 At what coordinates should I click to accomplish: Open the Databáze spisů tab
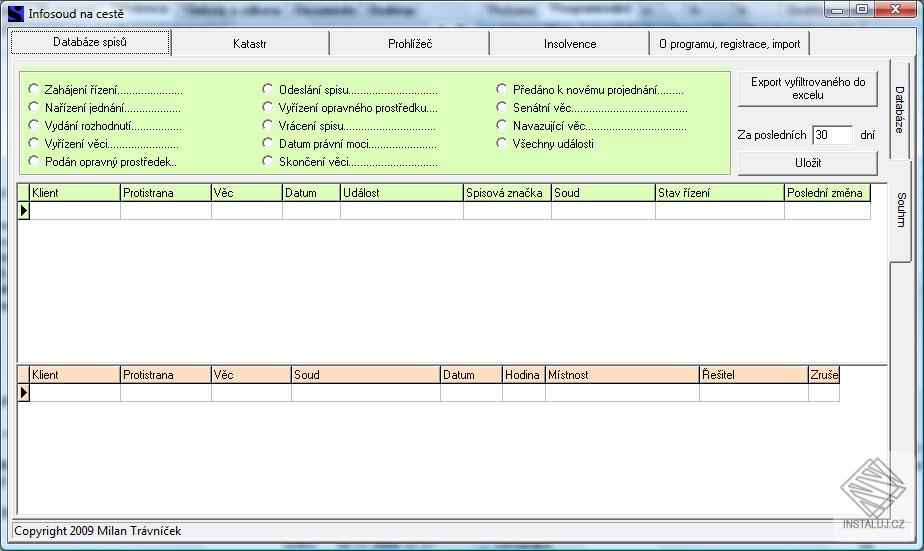[90, 42]
